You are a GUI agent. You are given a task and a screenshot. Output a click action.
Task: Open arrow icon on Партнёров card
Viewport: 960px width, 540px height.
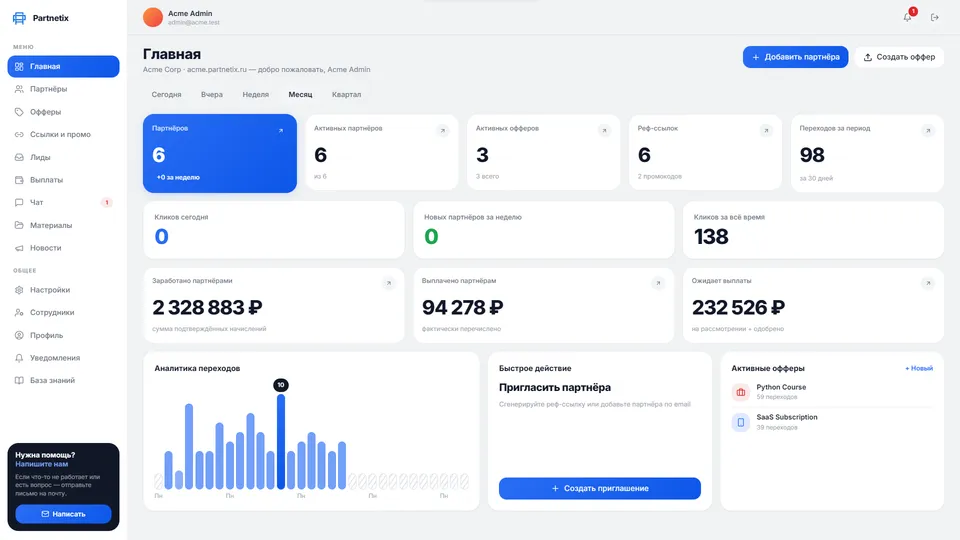coord(281,130)
